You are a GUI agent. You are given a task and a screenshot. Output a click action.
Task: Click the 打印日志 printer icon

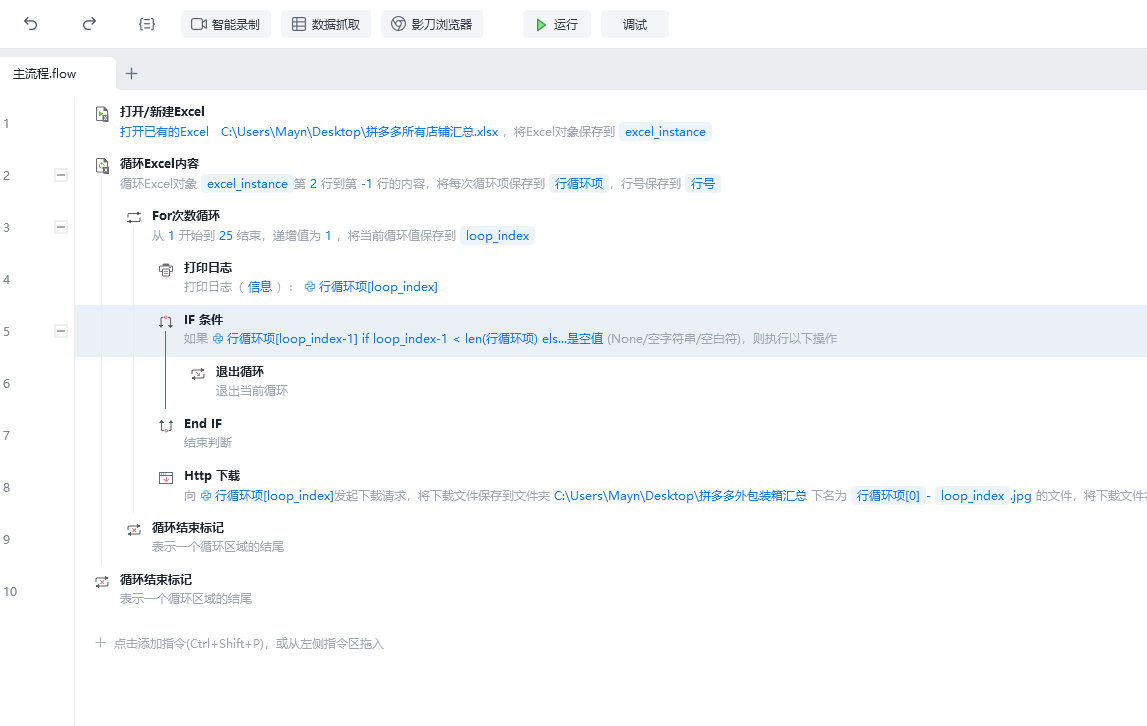[x=166, y=270]
